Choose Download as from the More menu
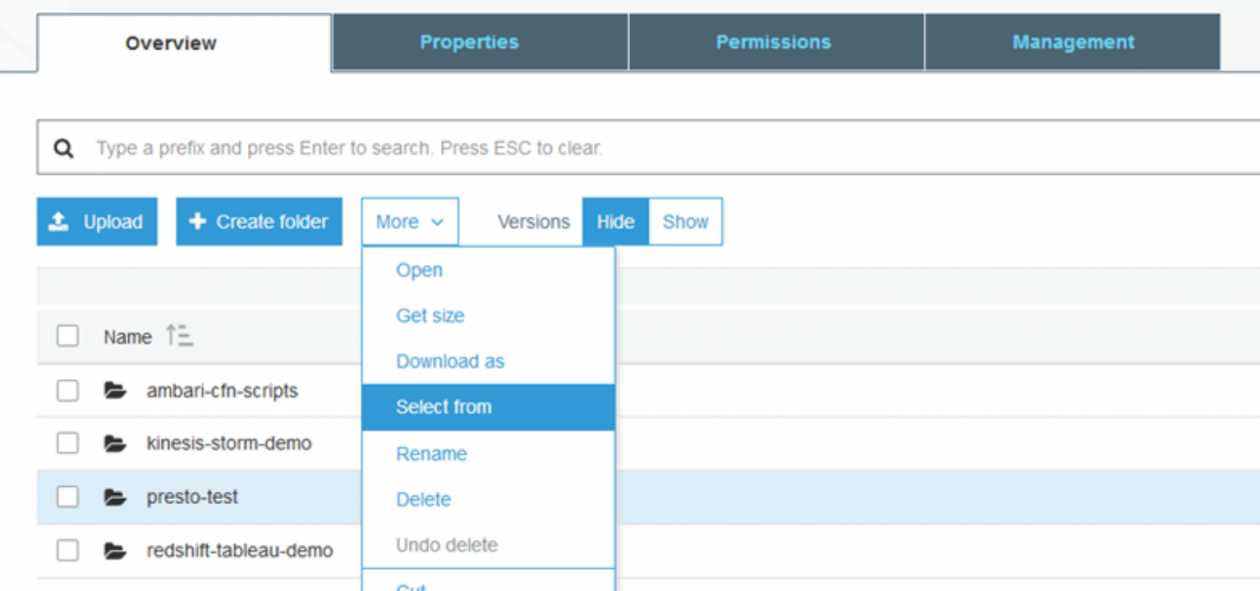Screen dimensions: 1260x591 pos(450,361)
